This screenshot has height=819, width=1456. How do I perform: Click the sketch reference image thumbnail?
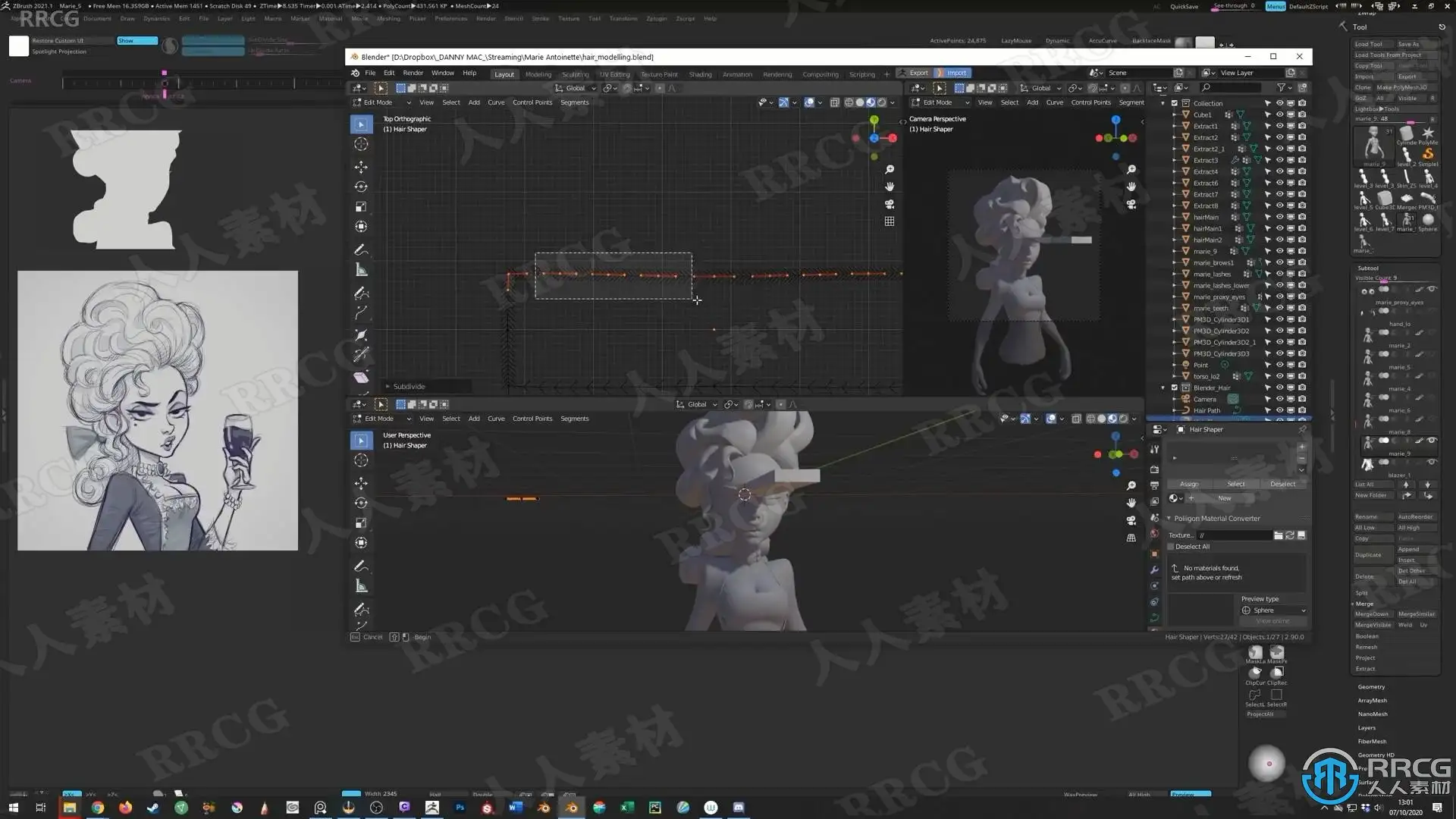click(158, 411)
